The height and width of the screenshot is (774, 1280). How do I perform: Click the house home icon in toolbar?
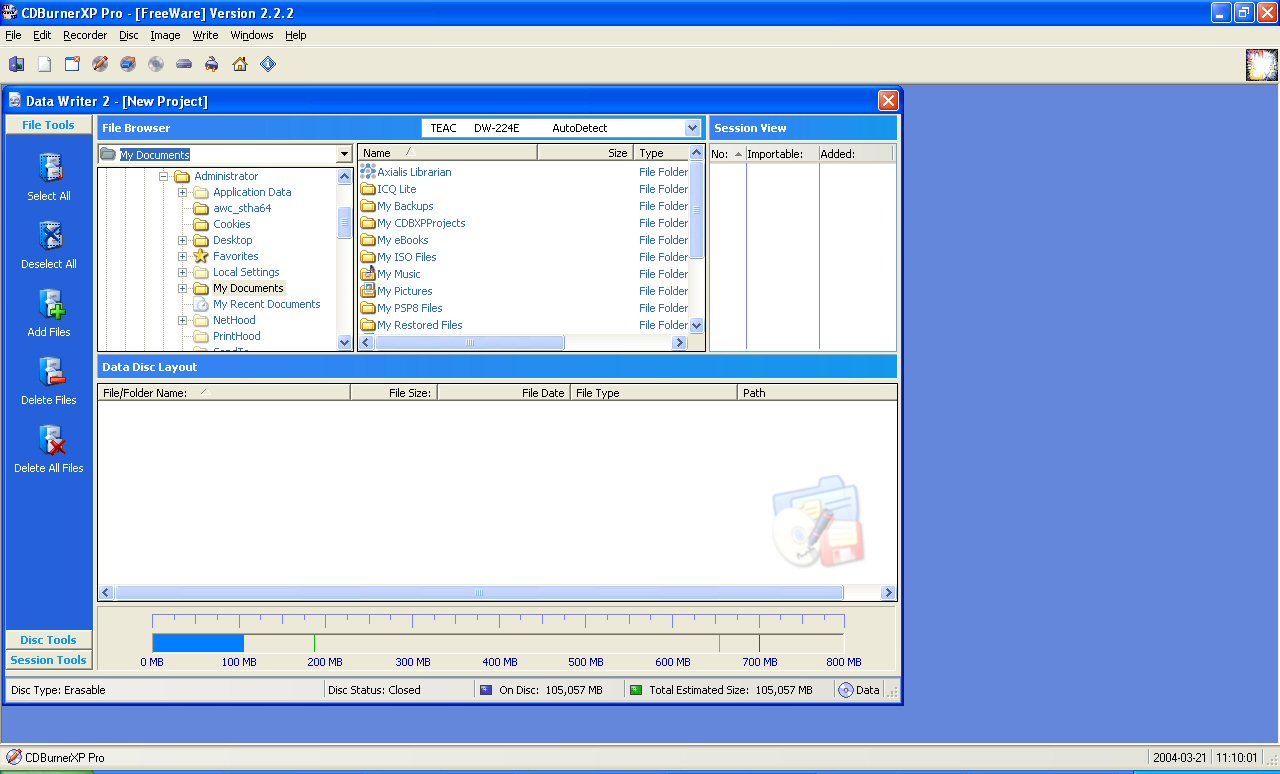coord(239,64)
